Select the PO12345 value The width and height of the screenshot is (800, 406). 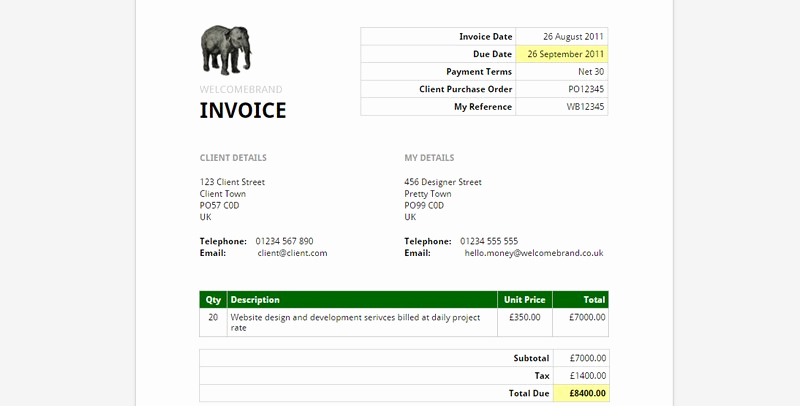[x=586, y=89]
